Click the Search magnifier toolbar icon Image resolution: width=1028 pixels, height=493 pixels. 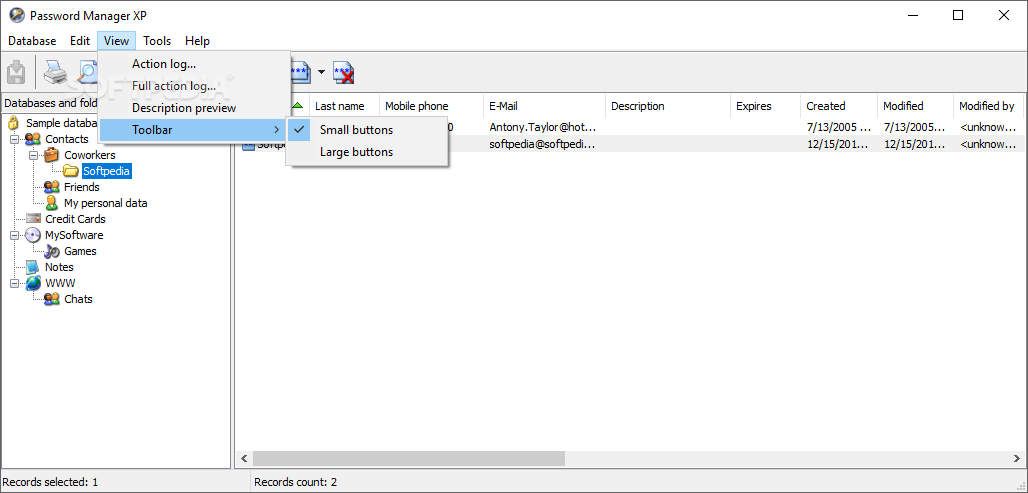click(x=88, y=72)
